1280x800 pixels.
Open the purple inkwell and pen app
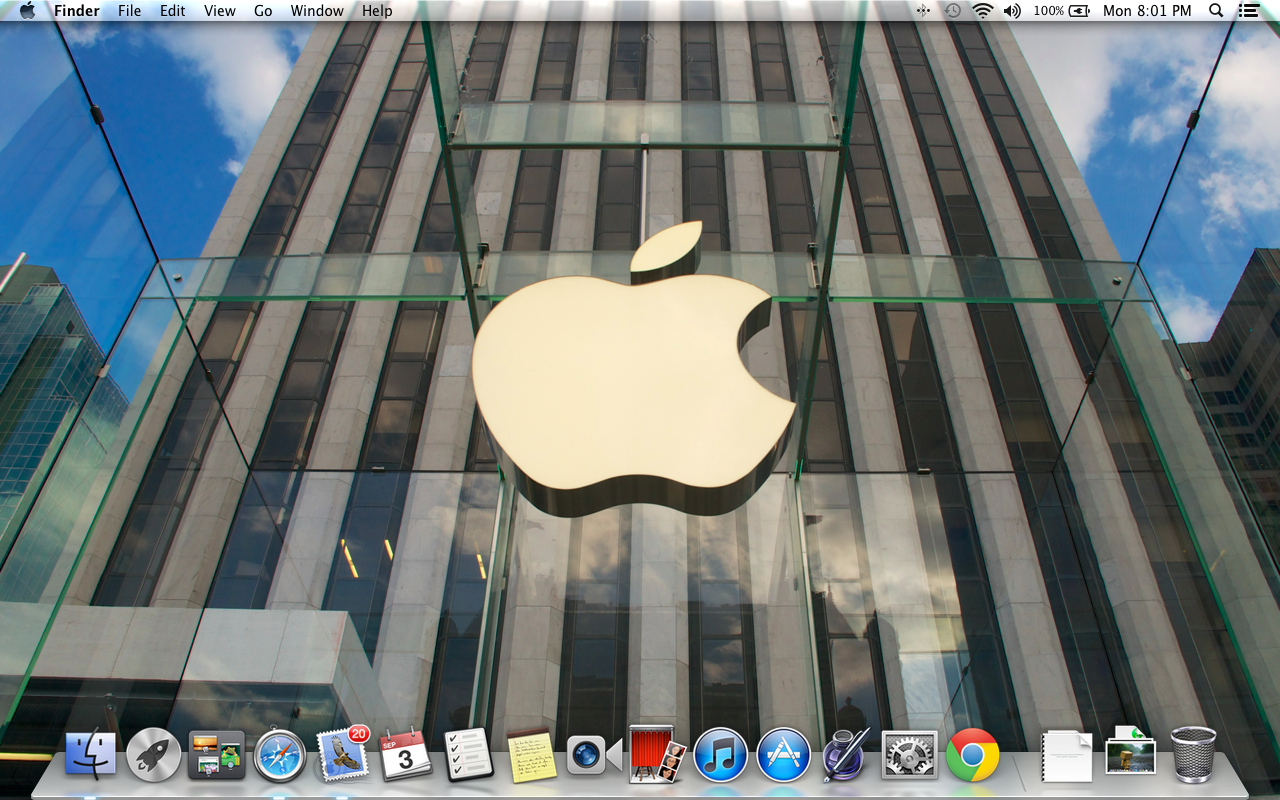click(846, 755)
